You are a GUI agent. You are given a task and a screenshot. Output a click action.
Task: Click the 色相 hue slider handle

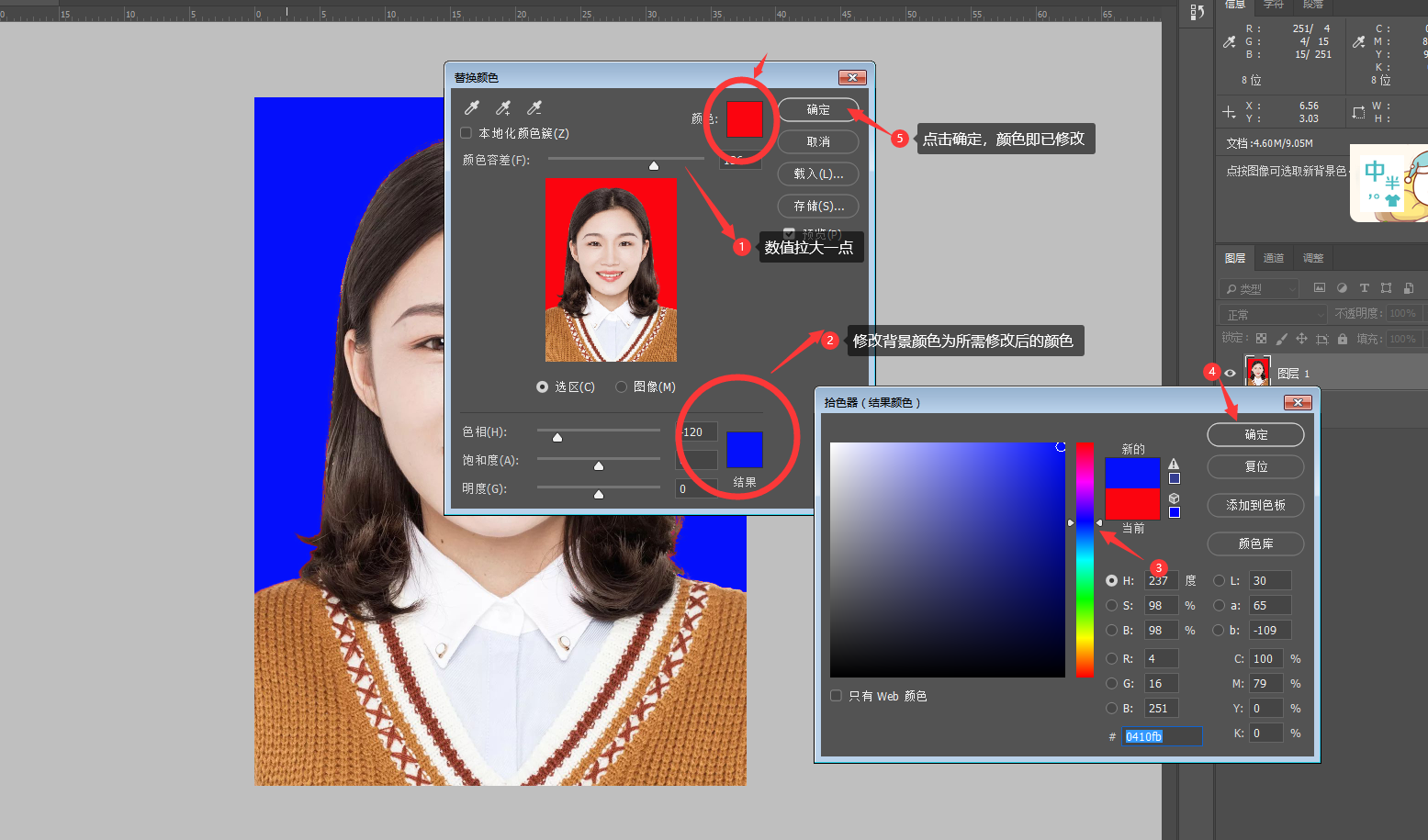tap(557, 437)
